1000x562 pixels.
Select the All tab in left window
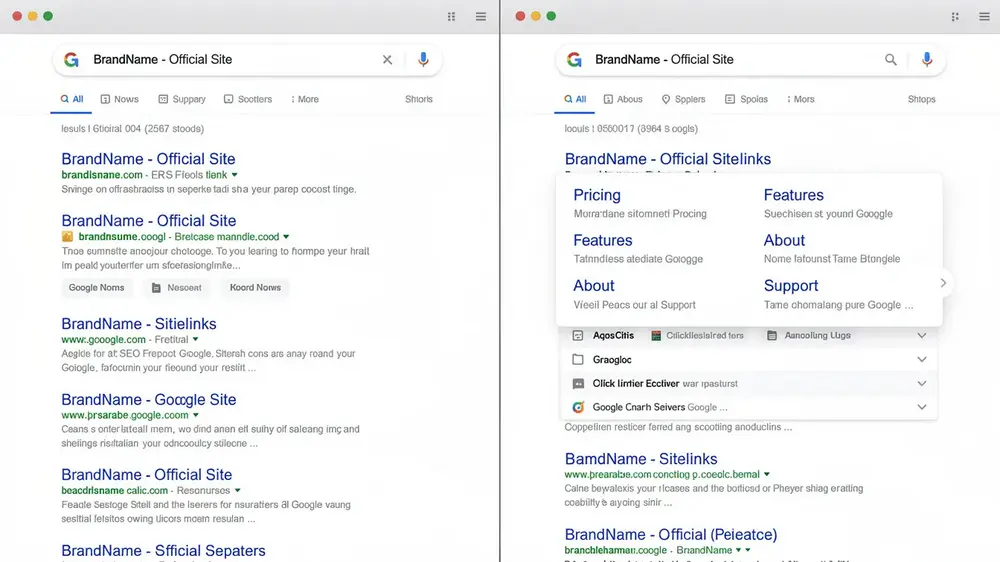click(71, 100)
